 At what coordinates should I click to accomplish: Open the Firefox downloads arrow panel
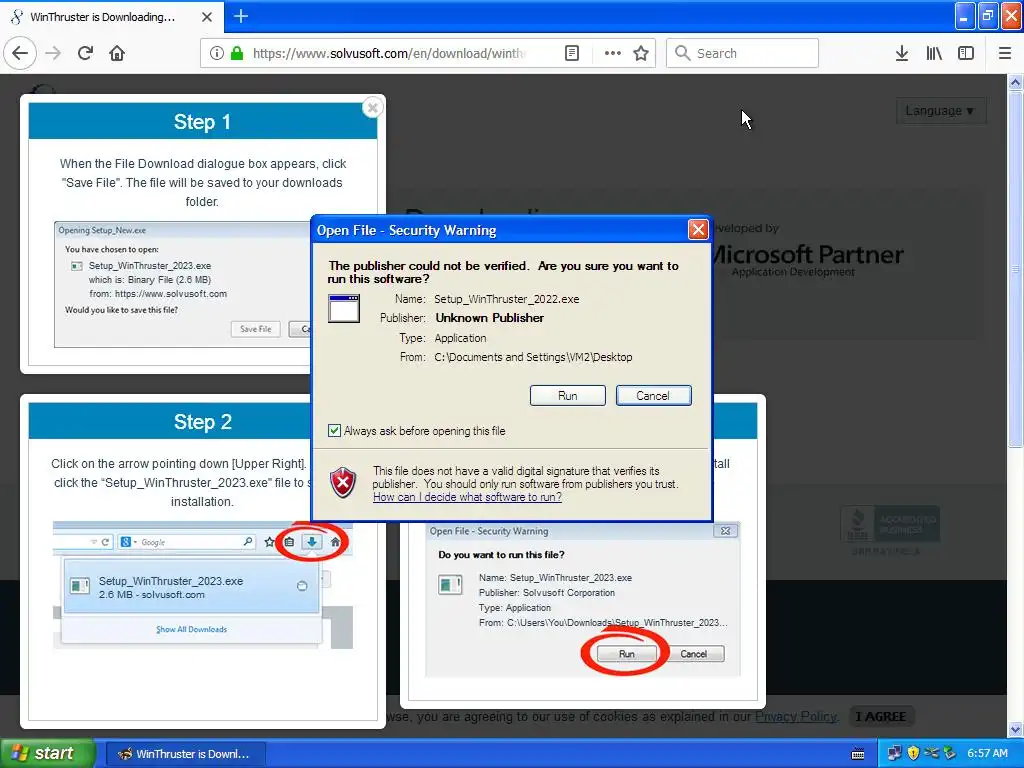(x=901, y=53)
